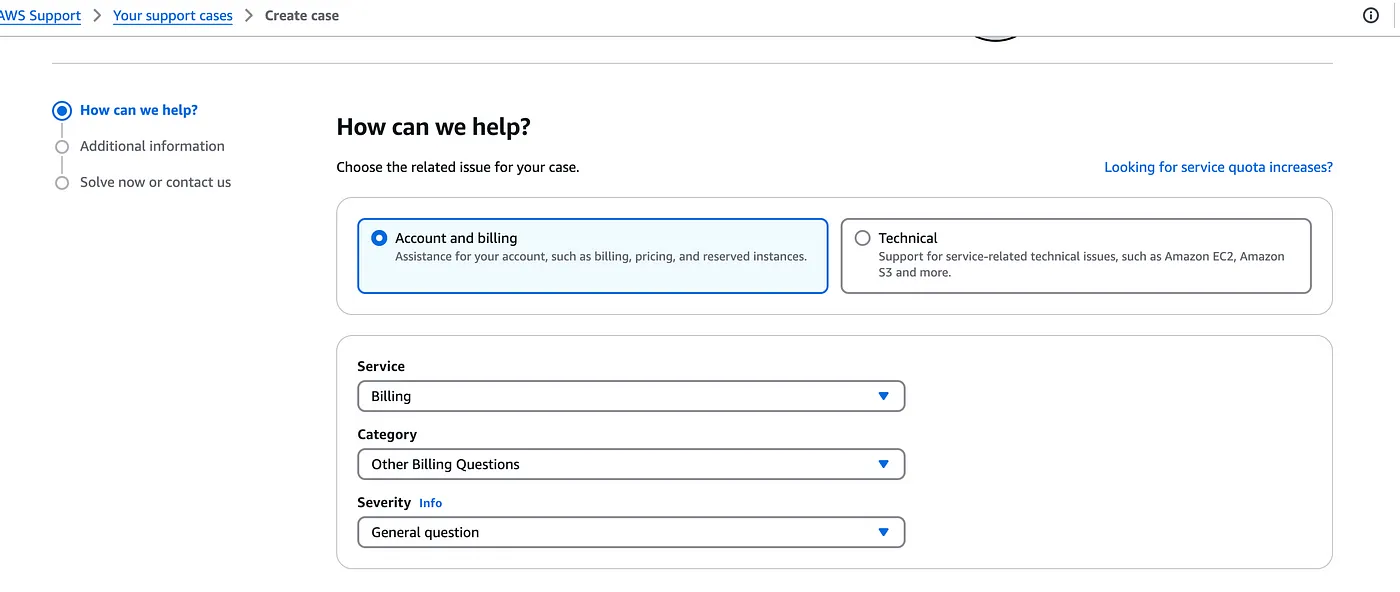This screenshot has width=1400, height=592.
Task: Open the Your support cases breadcrumb link
Action: 173,16
